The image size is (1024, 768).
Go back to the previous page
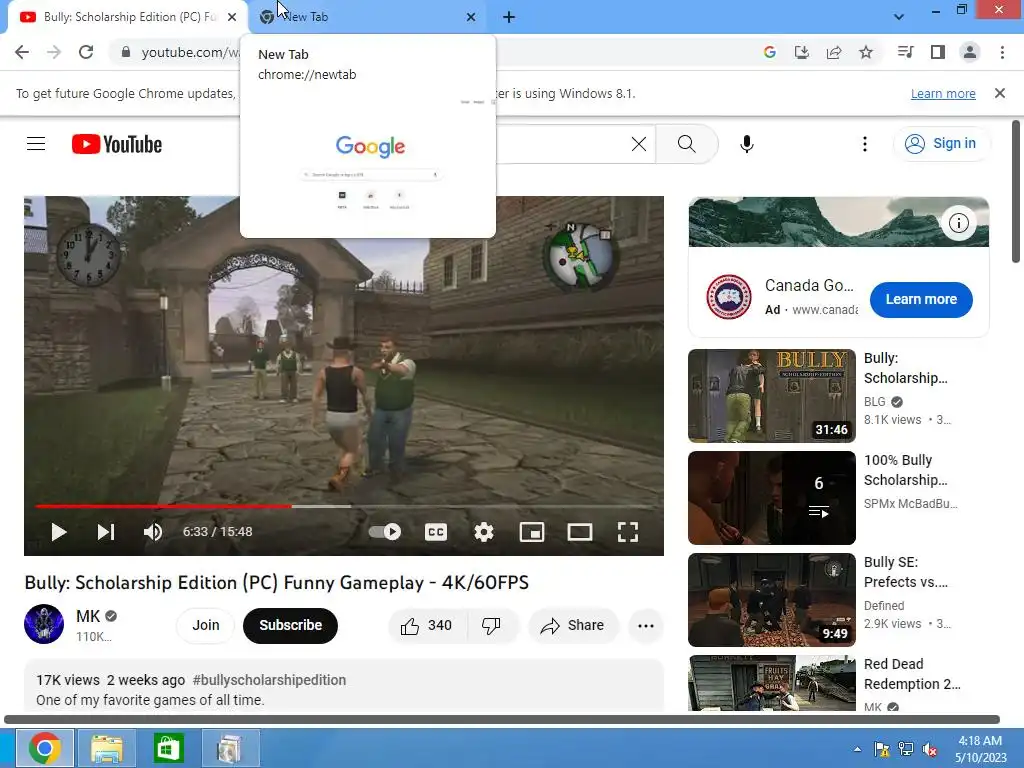pos(22,52)
